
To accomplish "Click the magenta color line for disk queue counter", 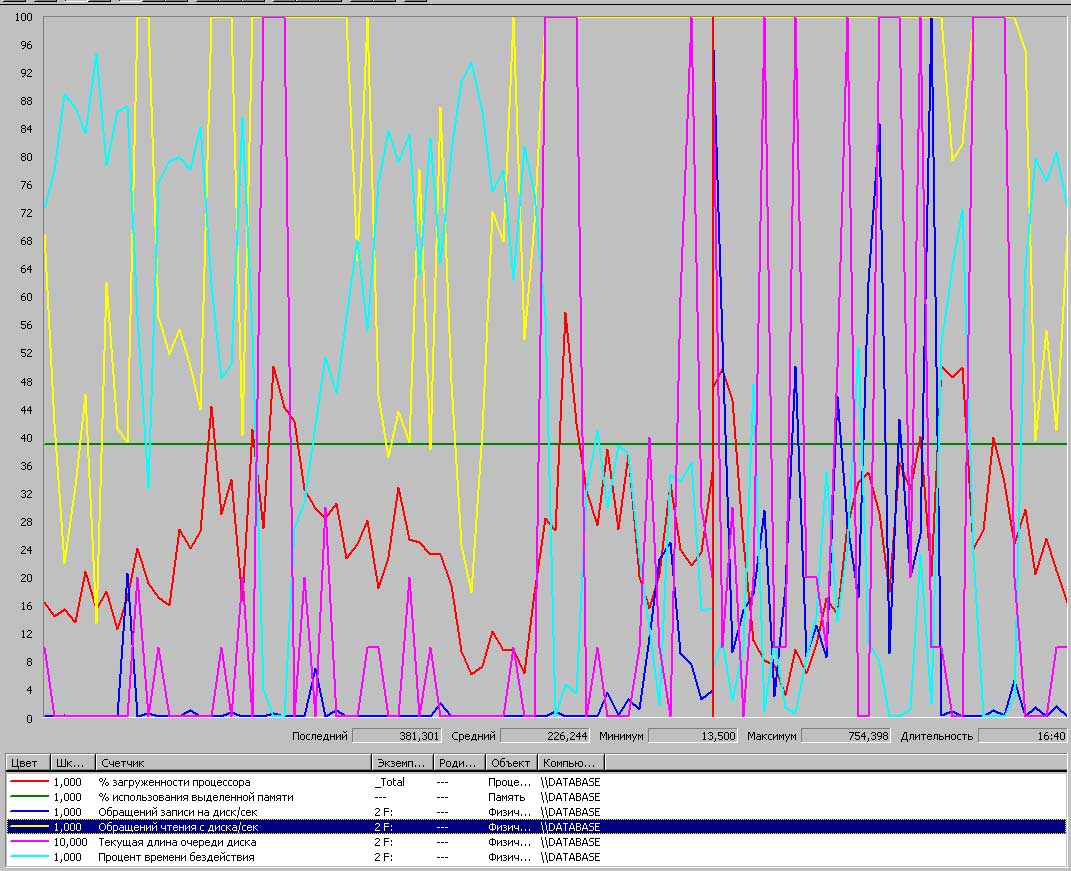I will click(x=28, y=842).
